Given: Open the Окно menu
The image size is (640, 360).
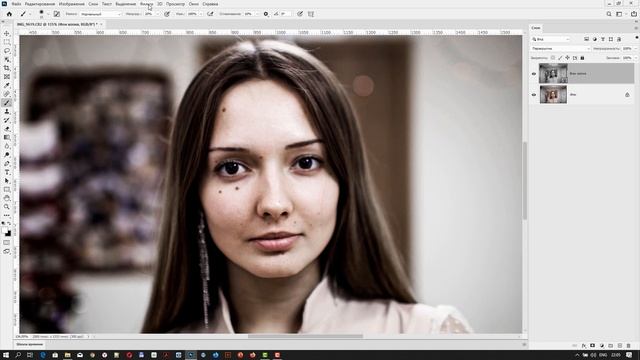Looking at the screenshot, I should [193, 4].
